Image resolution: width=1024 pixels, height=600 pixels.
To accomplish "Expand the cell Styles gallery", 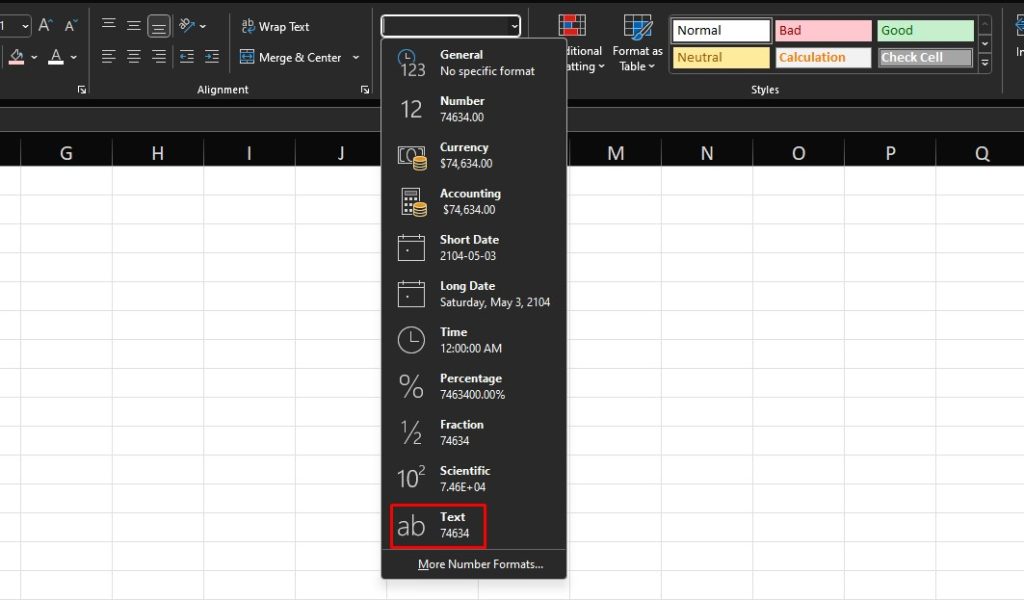I will 985,64.
